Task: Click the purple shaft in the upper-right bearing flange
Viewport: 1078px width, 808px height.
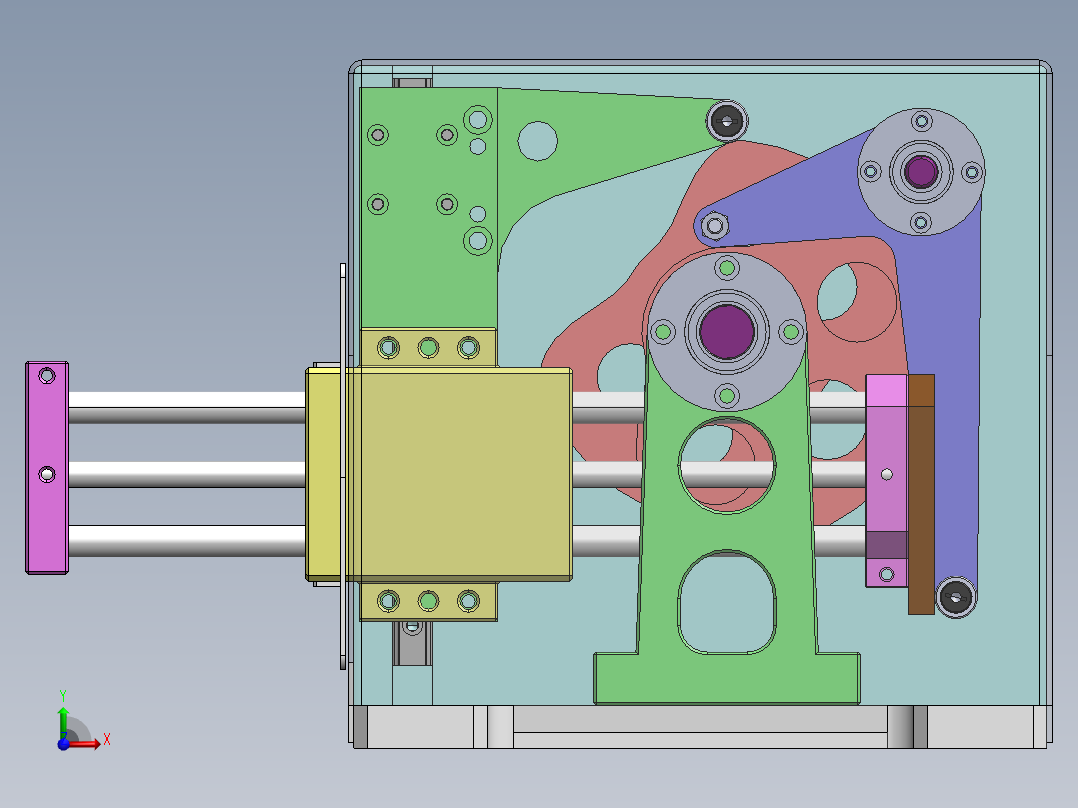Action: pos(921,171)
